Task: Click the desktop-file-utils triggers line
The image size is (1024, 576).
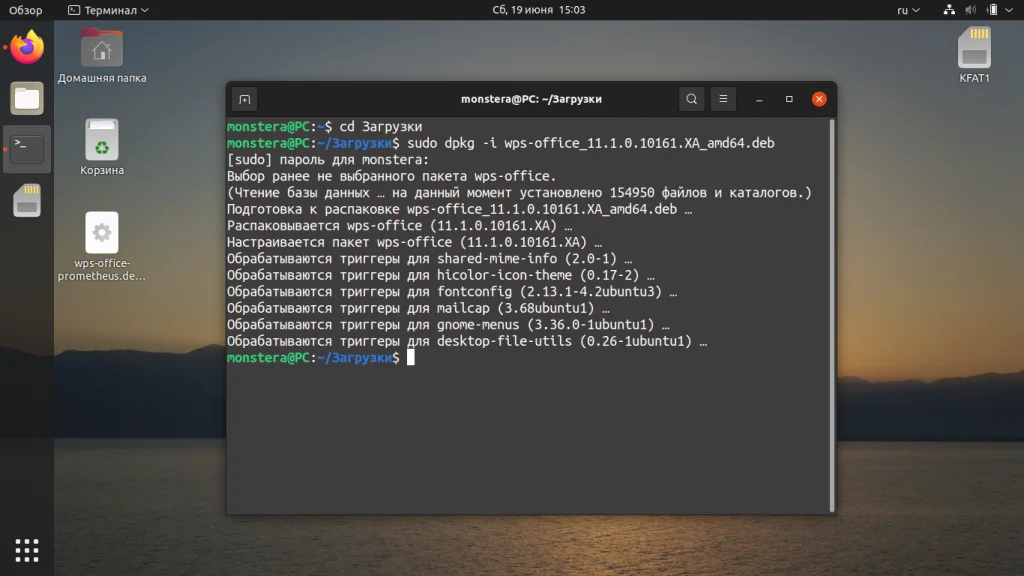Action: click(x=467, y=341)
